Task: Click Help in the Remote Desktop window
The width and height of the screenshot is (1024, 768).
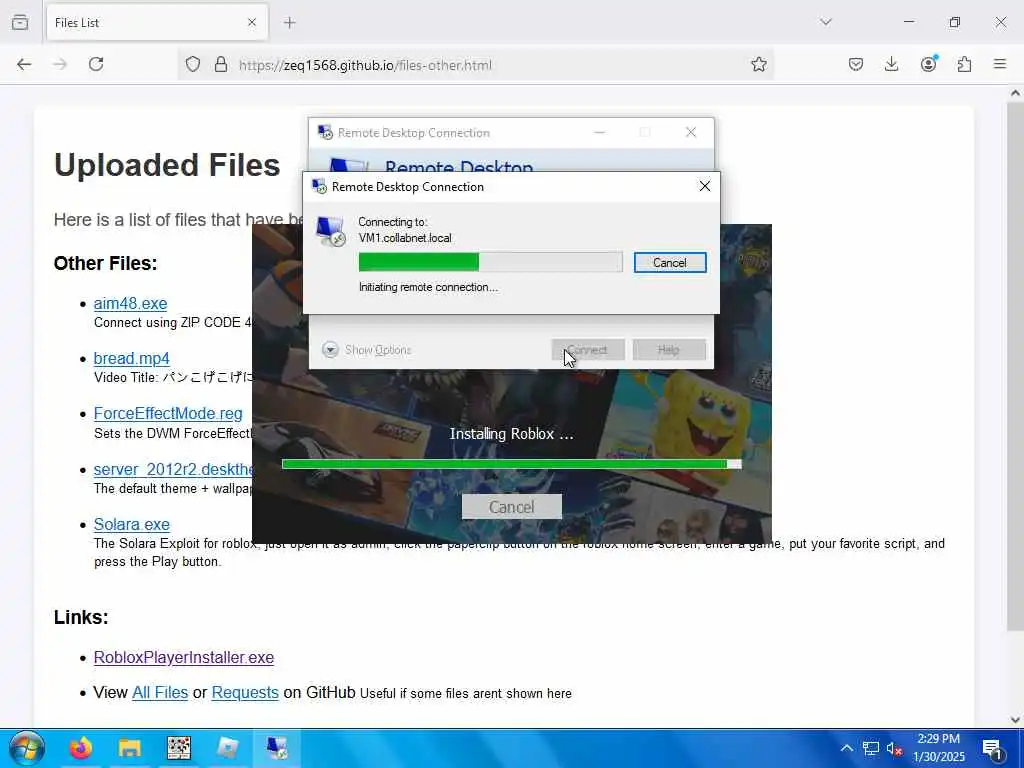Action: click(669, 349)
